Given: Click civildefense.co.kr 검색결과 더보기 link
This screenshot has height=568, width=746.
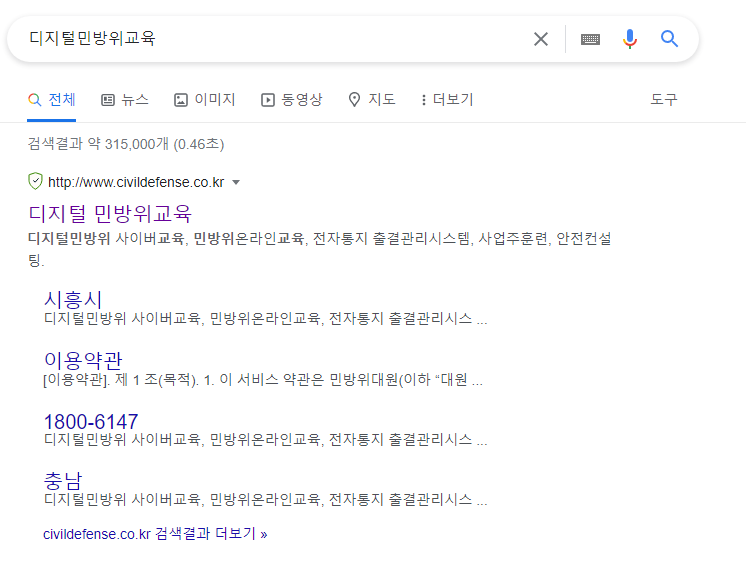Looking at the screenshot, I should click(155, 534).
